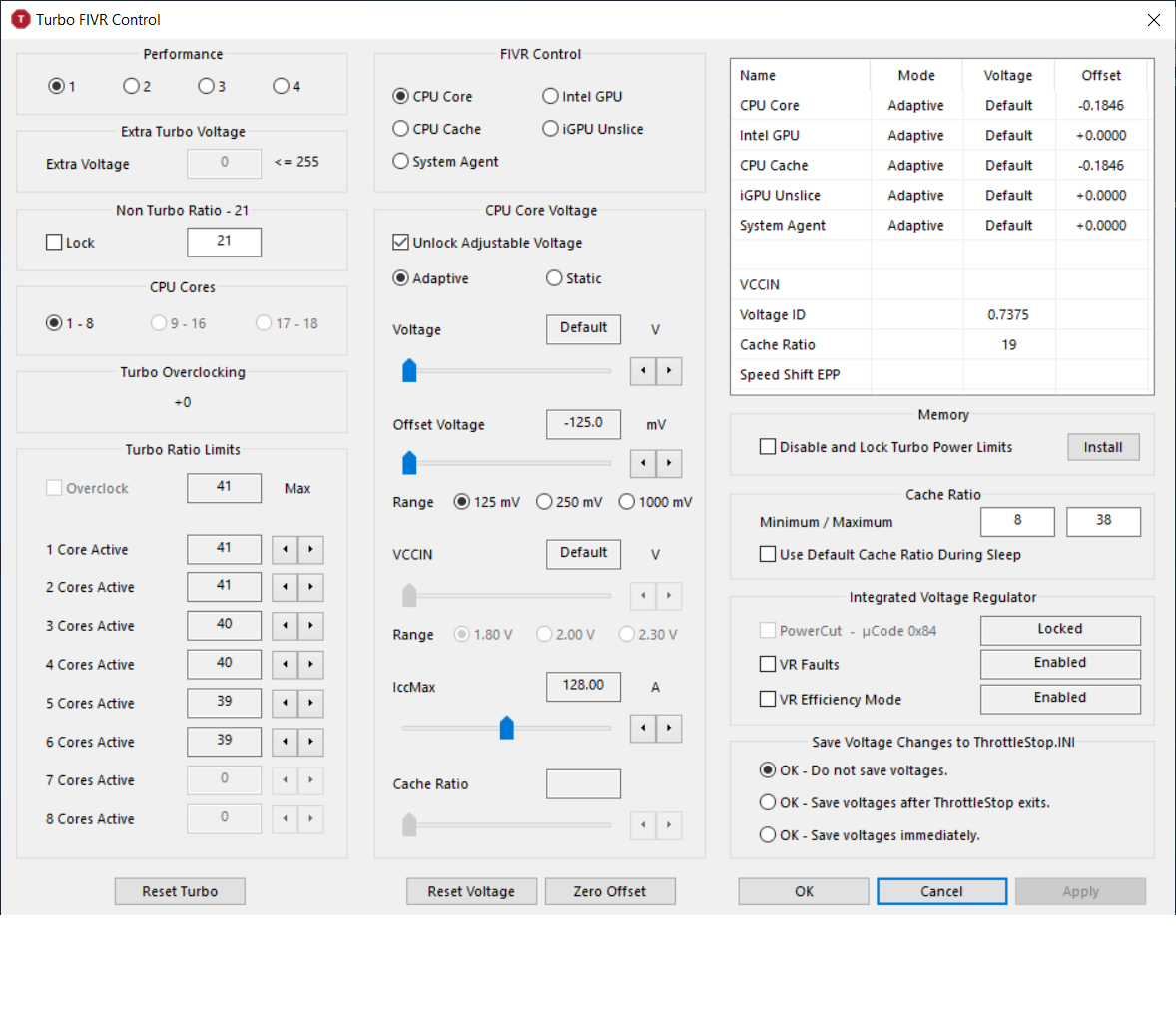Increase 6 Cores Active ratio with right arrow
1176x1022 pixels.
[x=310, y=742]
